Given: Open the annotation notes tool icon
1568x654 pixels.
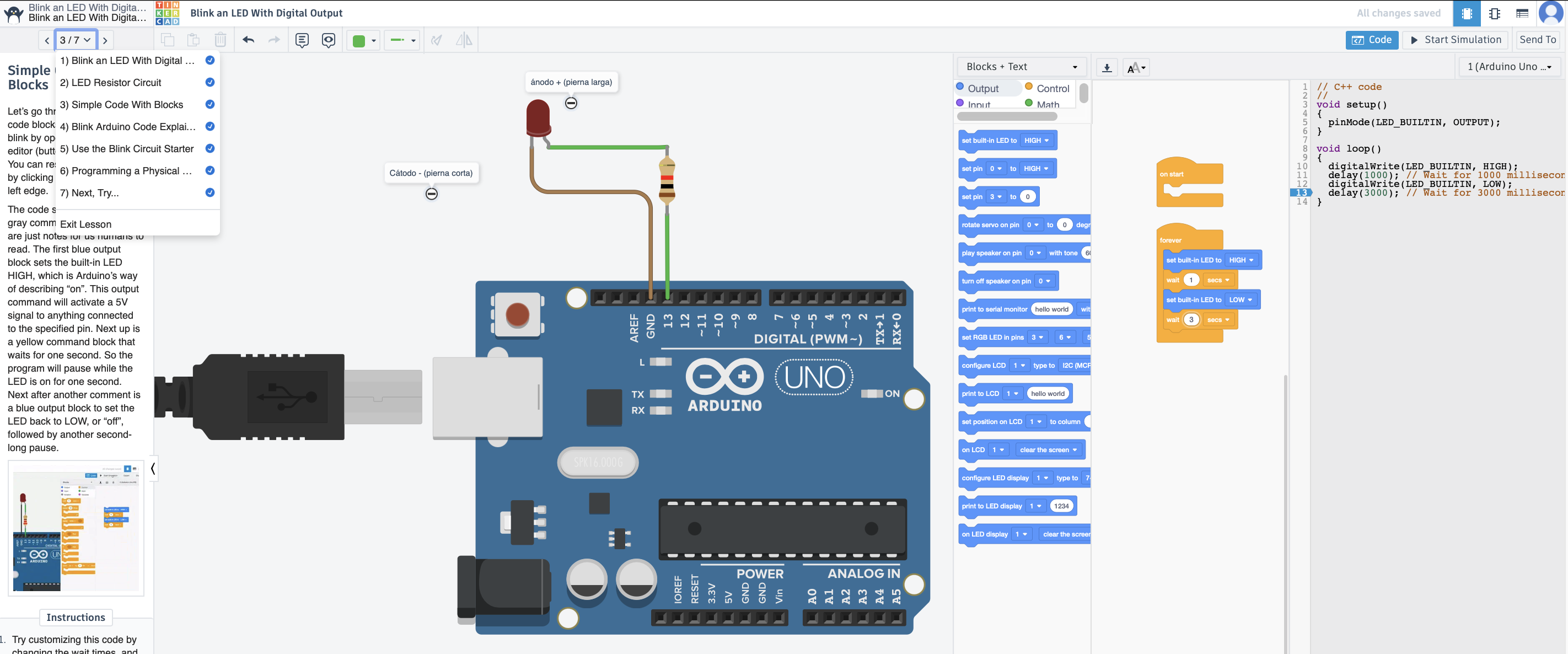Looking at the screenshot, I should (x=302, y=40).
